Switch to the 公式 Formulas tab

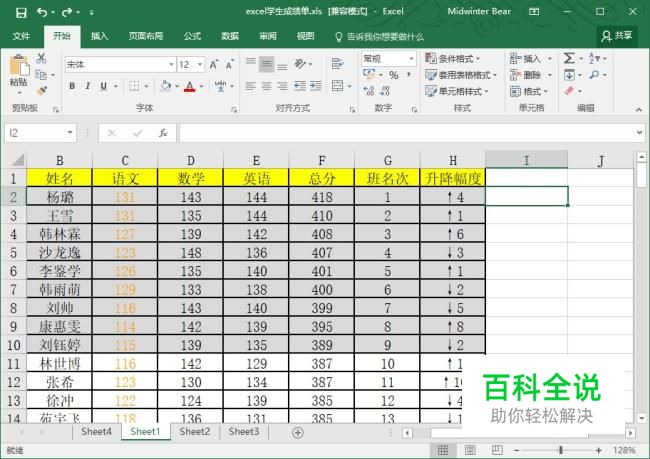(x=192, y=36)
